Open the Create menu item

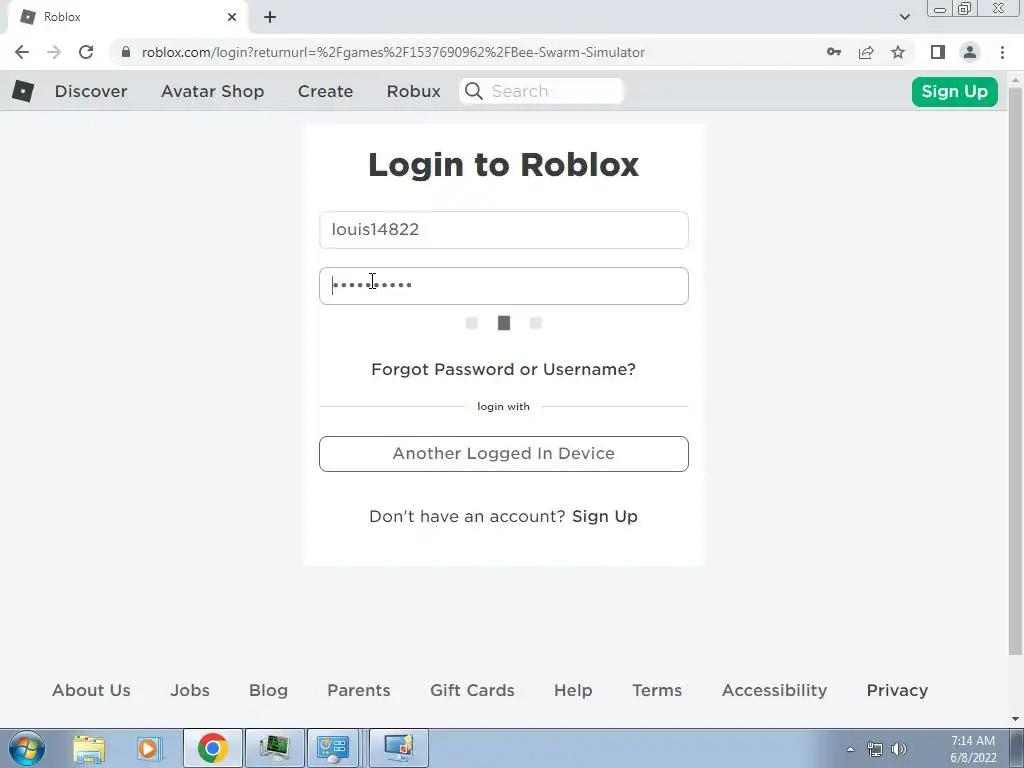pos(325,91)
